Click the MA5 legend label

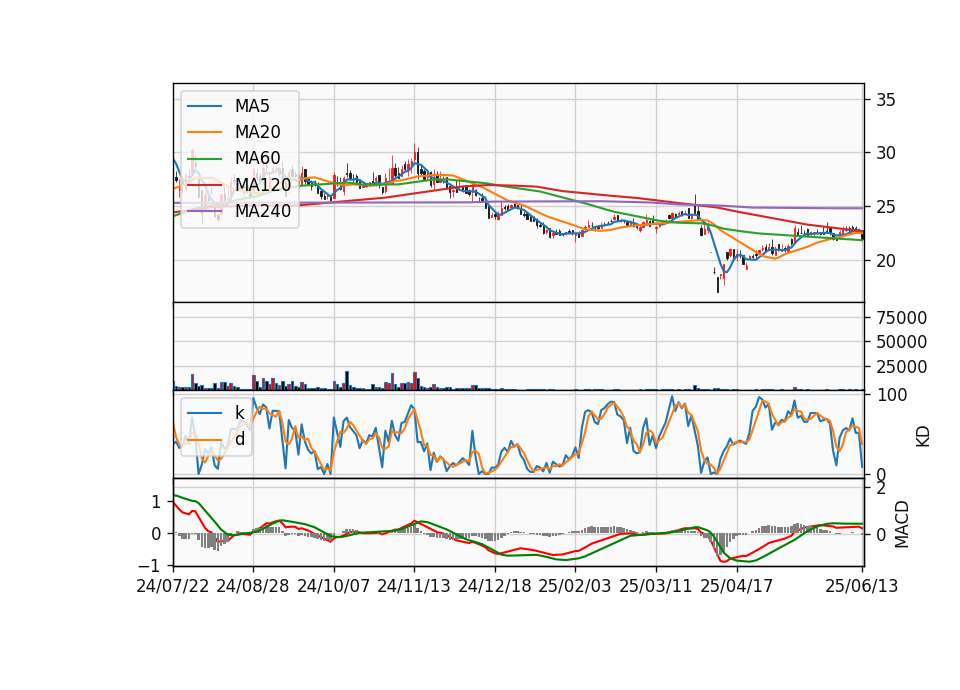(x=252, y=106)
